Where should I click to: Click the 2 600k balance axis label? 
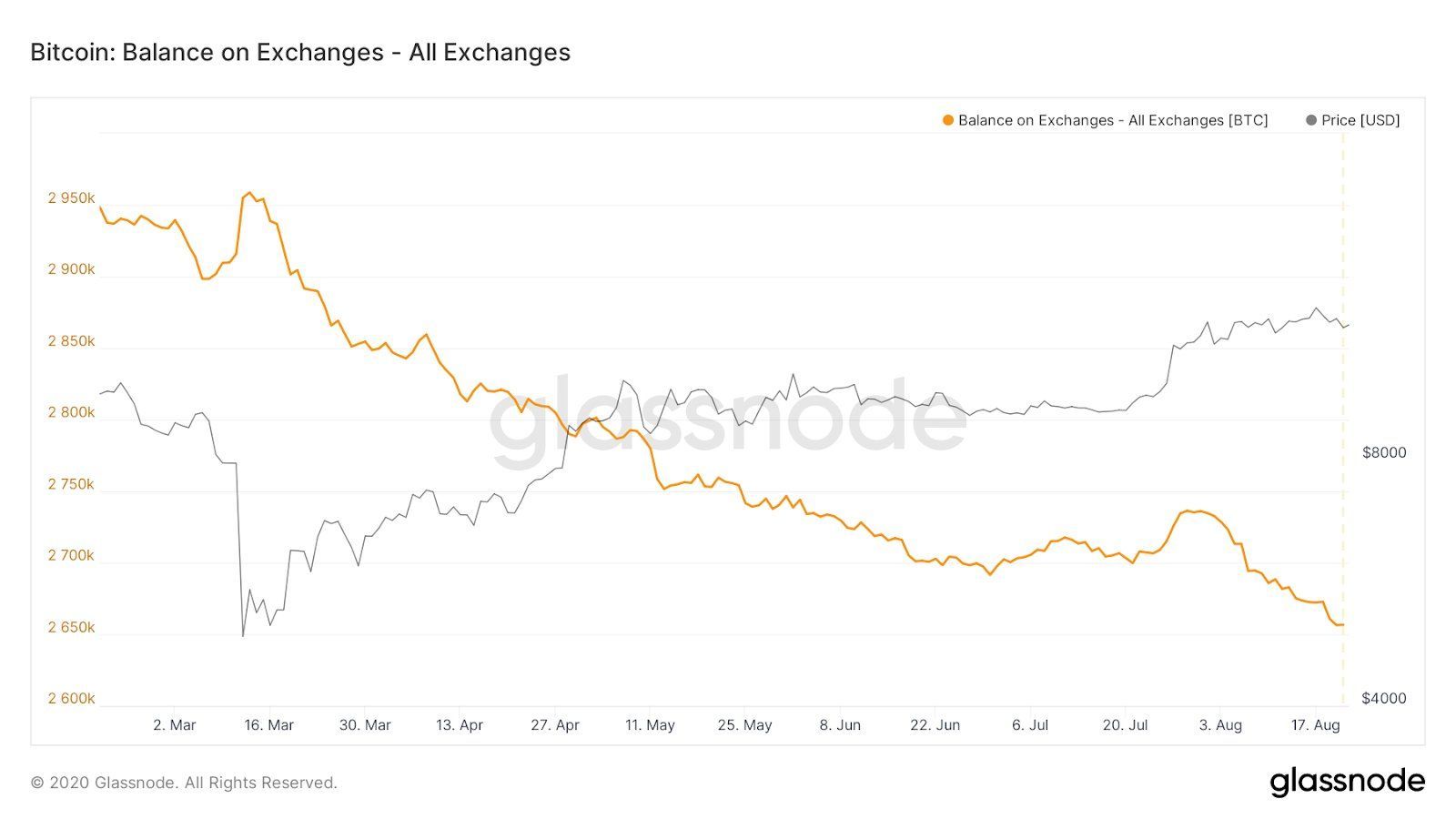click(71, 699)
